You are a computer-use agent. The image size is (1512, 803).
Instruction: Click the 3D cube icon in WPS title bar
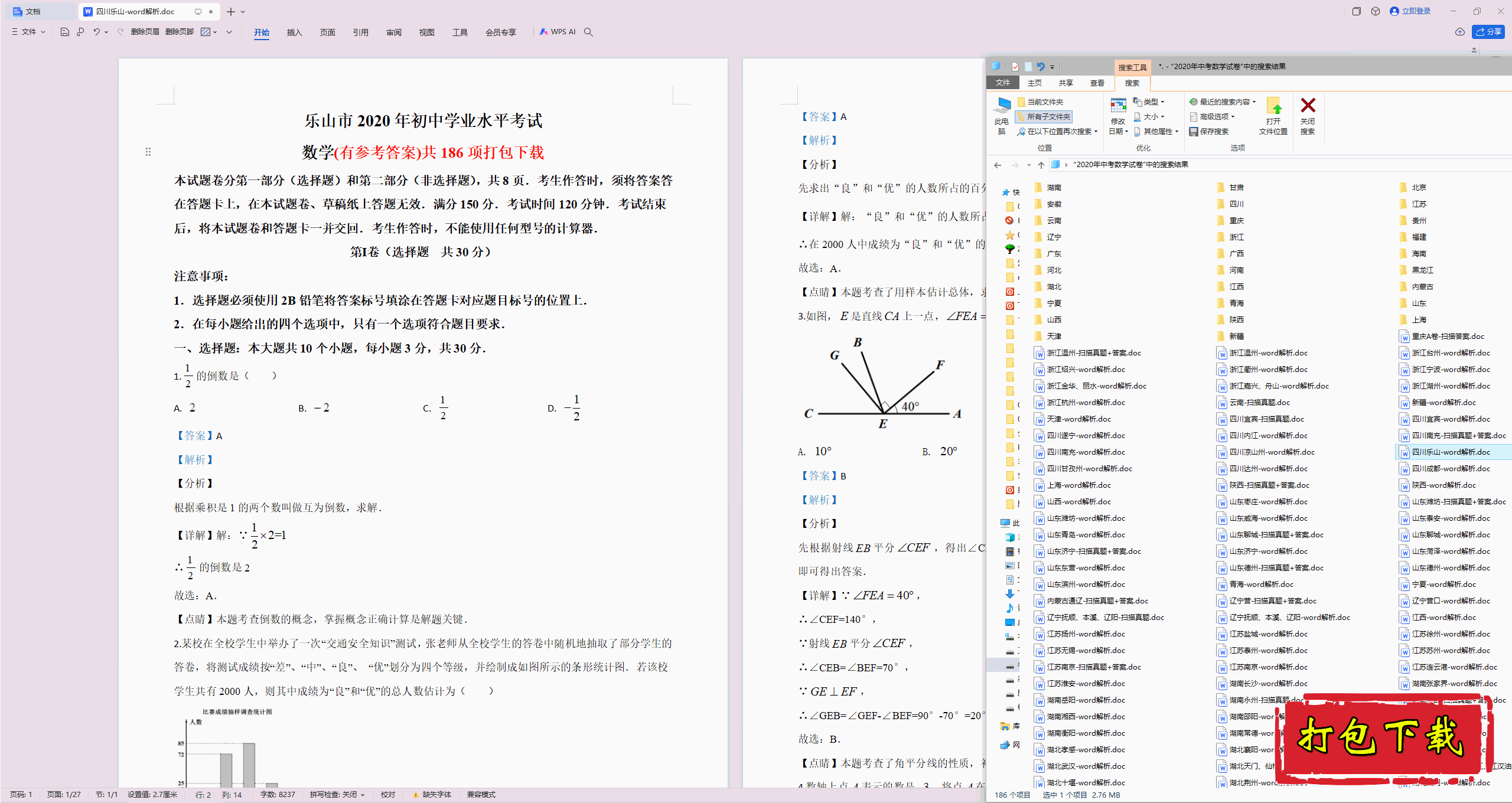(x=1376, y=11)
